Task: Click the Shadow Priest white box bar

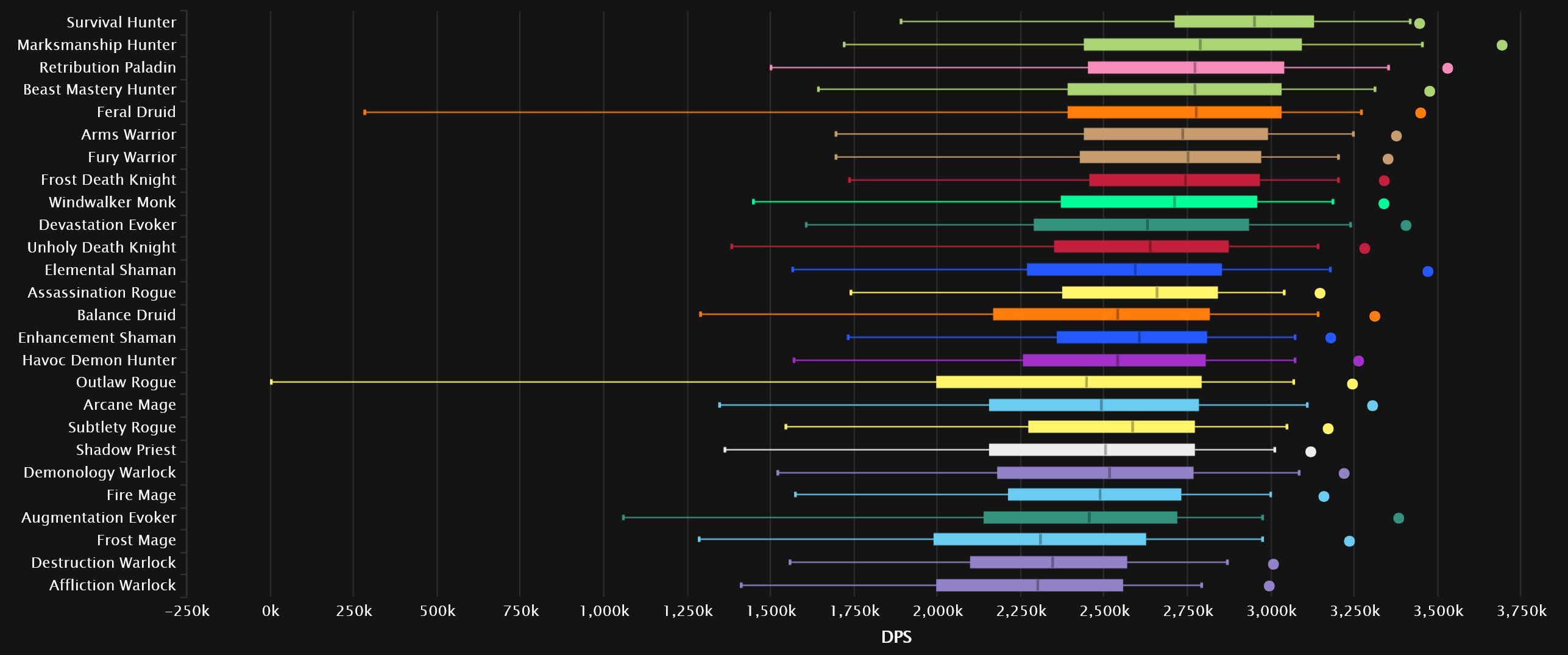Action: (x=1092, y=450)
